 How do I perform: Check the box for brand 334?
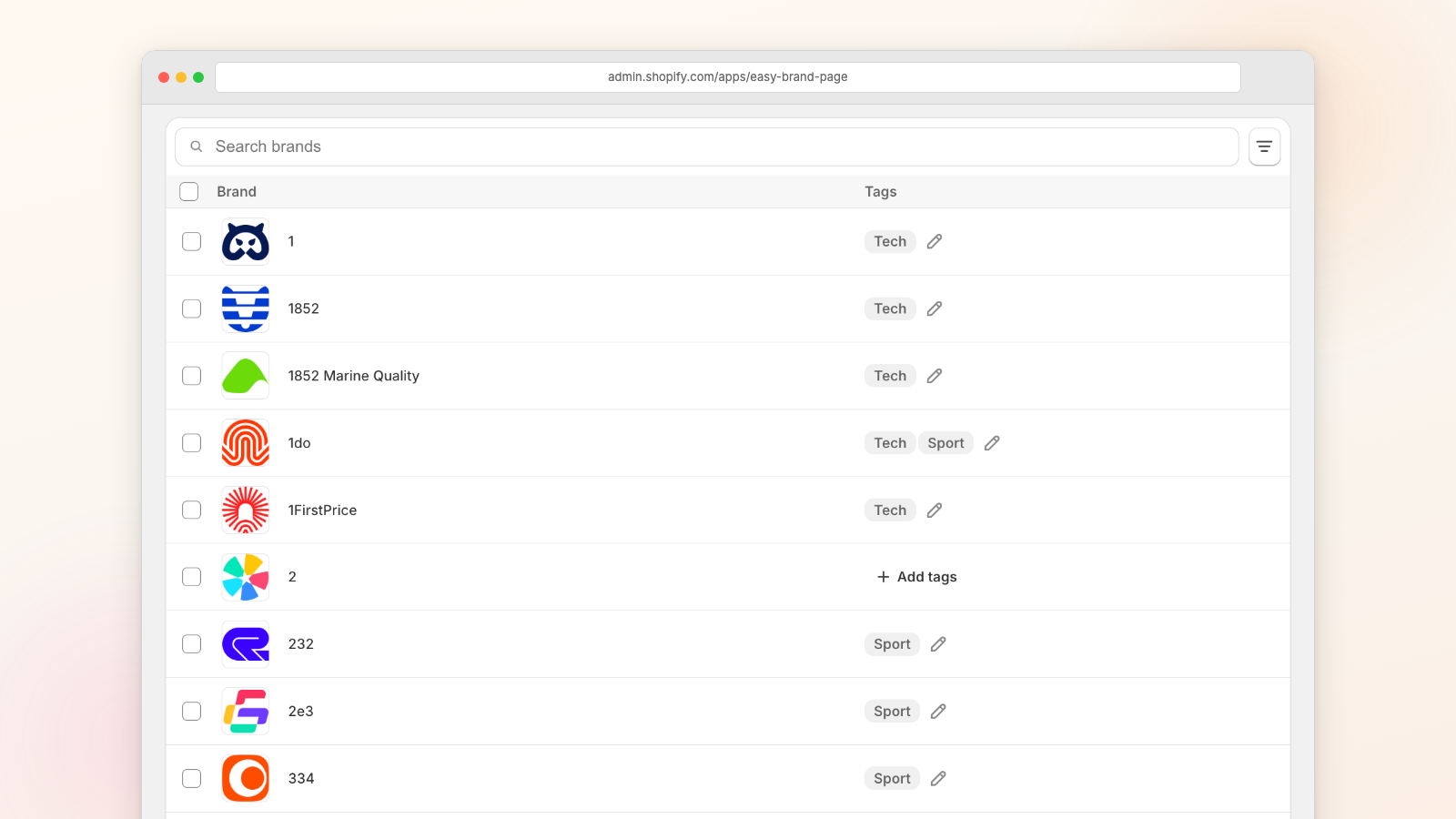coord(191,778)
